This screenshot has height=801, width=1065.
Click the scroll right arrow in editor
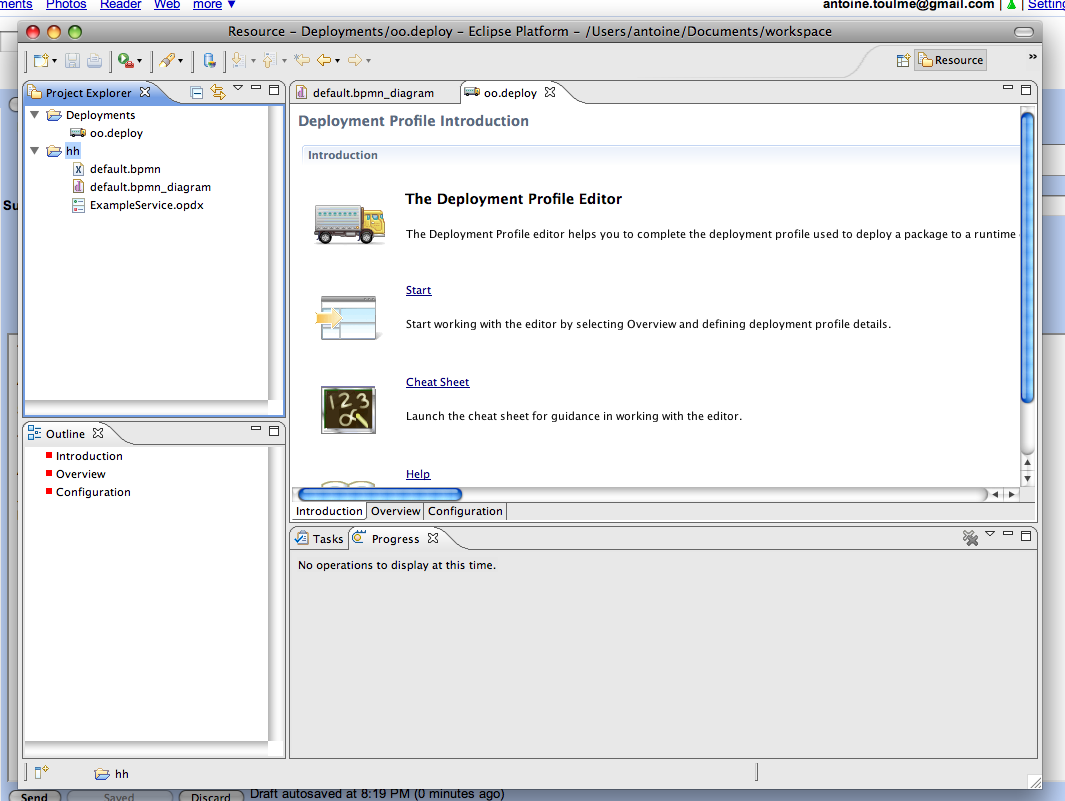(x=1012, y=495)
